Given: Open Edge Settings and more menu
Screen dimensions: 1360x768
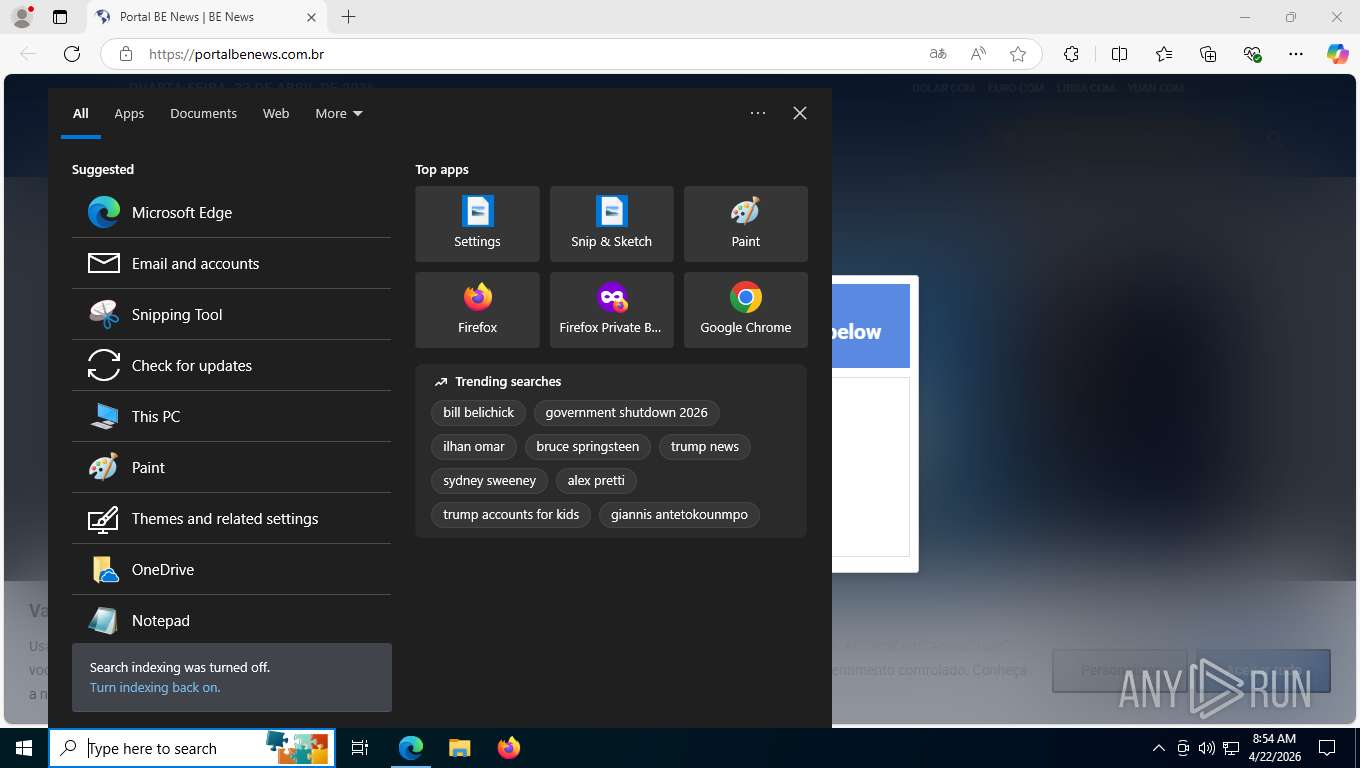Looking at the screenshot, I should coord(1296,54).
